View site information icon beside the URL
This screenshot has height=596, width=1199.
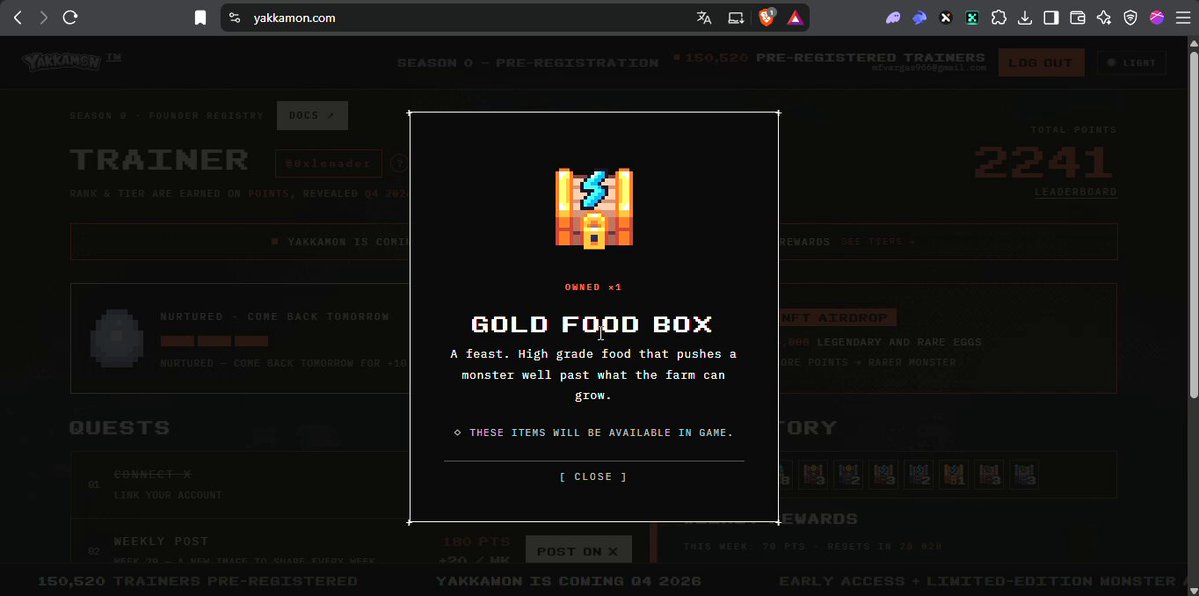click(235, 18)
